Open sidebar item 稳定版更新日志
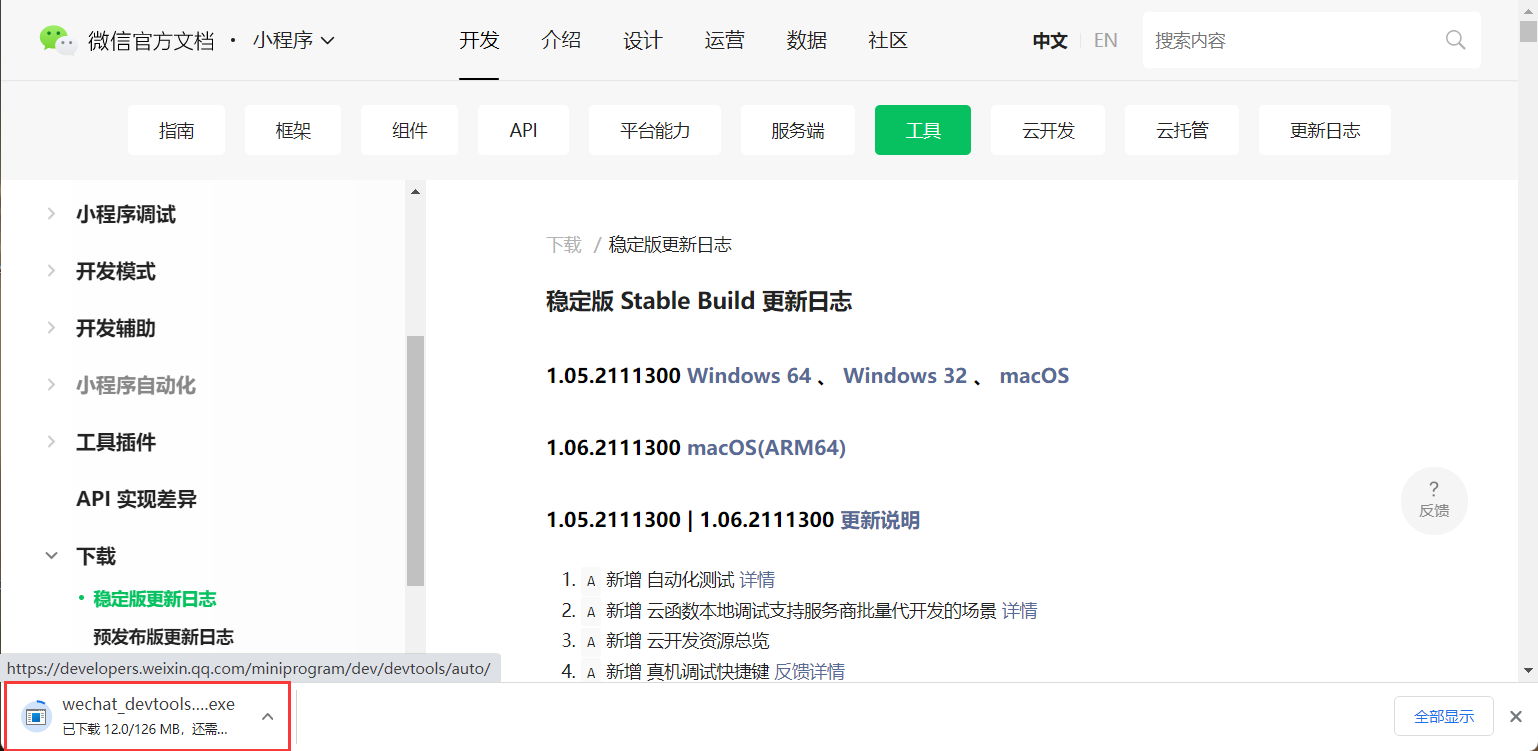This screenshot has height=751, width=1538. [155, 599]
